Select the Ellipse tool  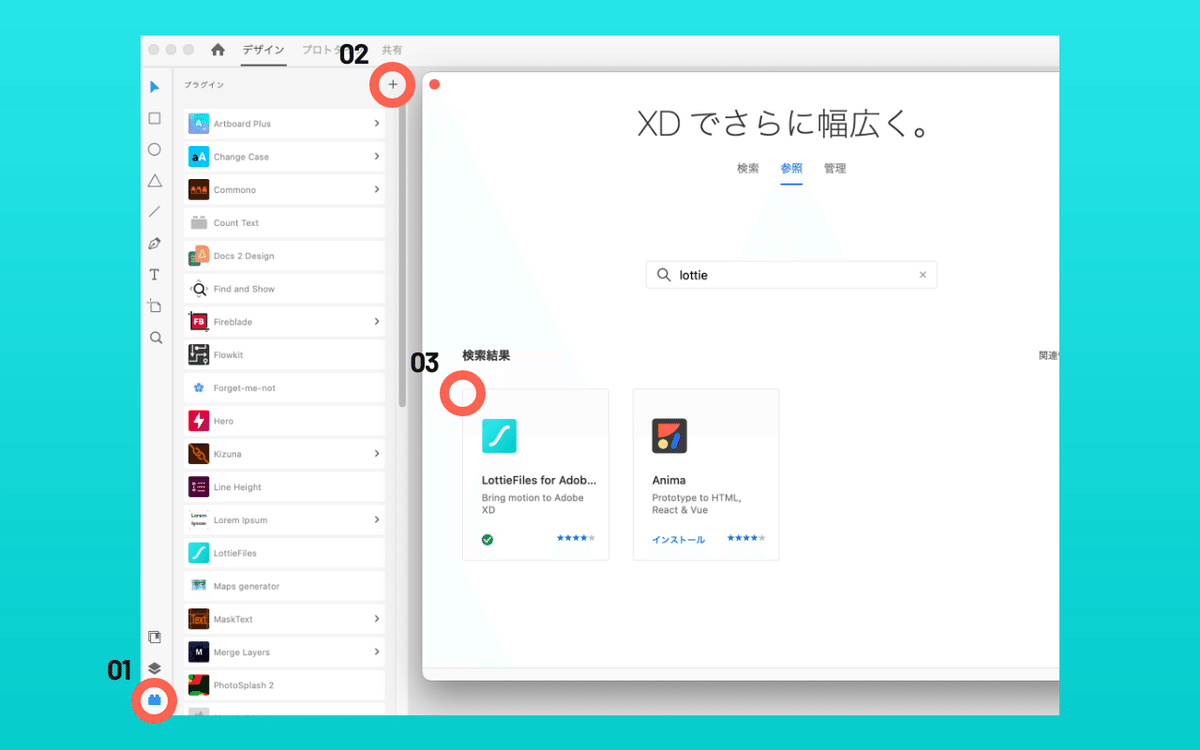[154, 149]
